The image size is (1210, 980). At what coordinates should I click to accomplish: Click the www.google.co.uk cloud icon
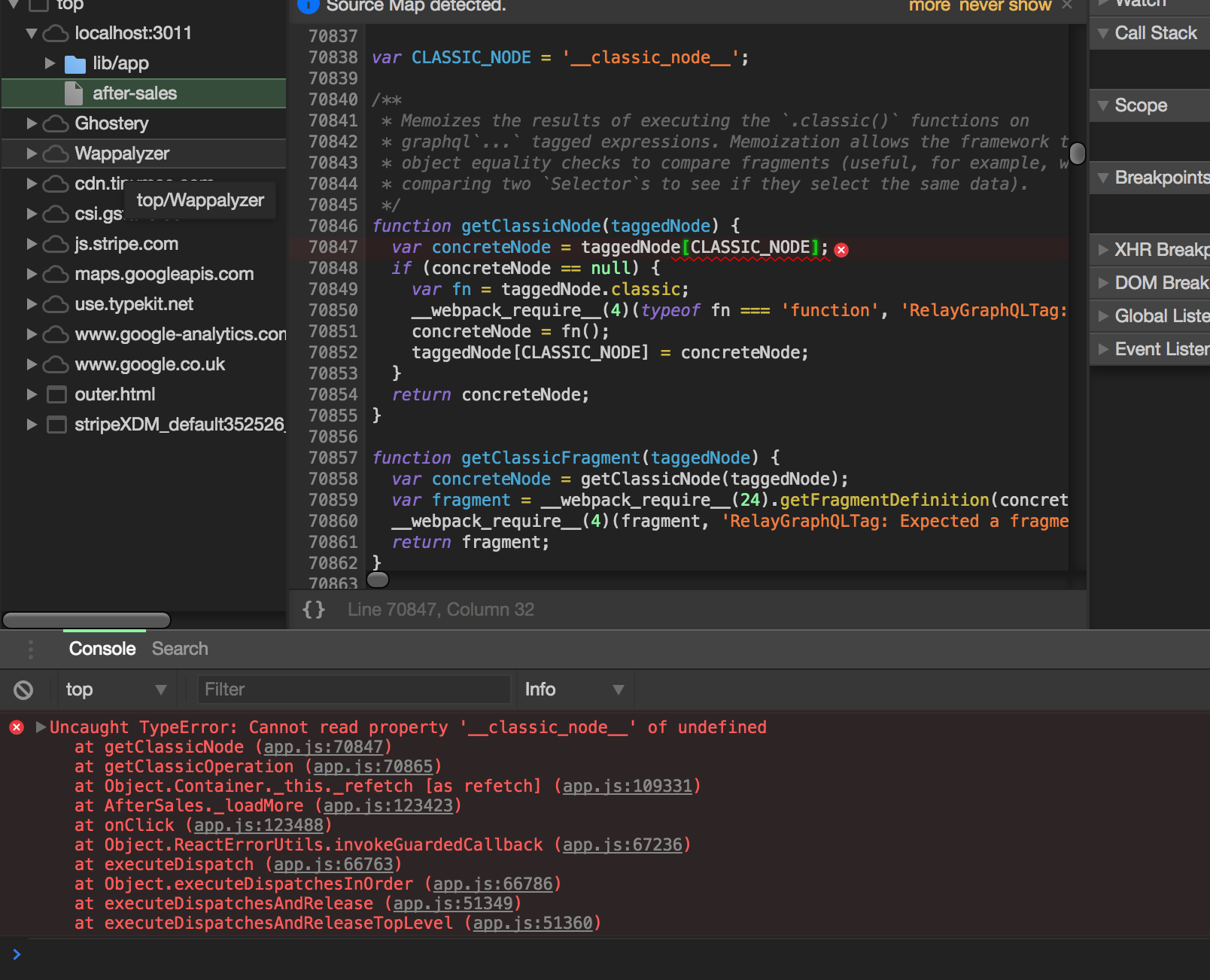[x=56, y=364]
